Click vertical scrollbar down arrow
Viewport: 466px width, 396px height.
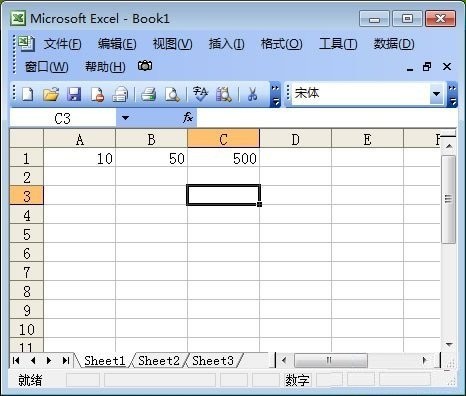[x=449, y=345]
